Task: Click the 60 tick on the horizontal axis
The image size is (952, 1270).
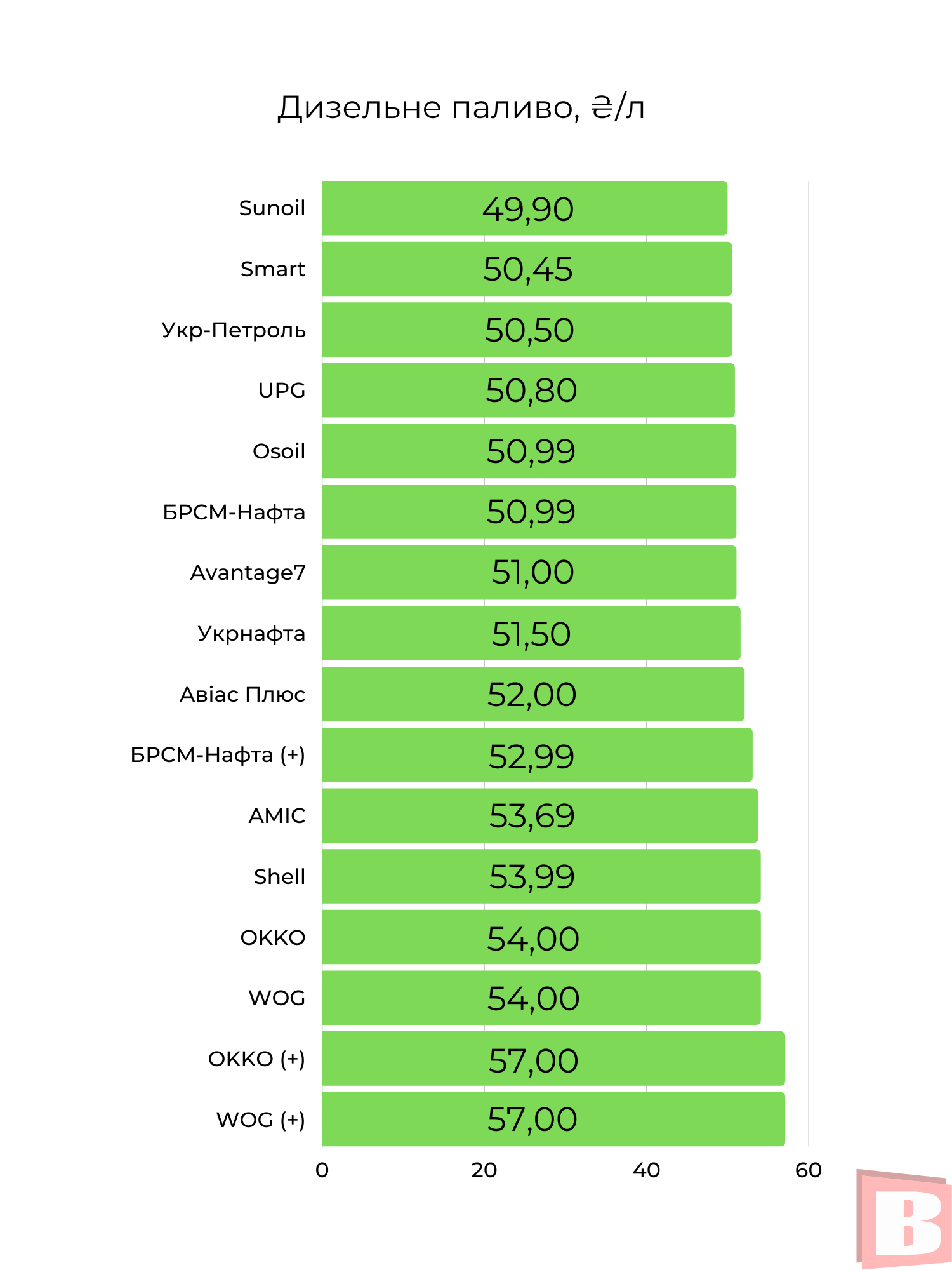Action: pos(808,1170)
